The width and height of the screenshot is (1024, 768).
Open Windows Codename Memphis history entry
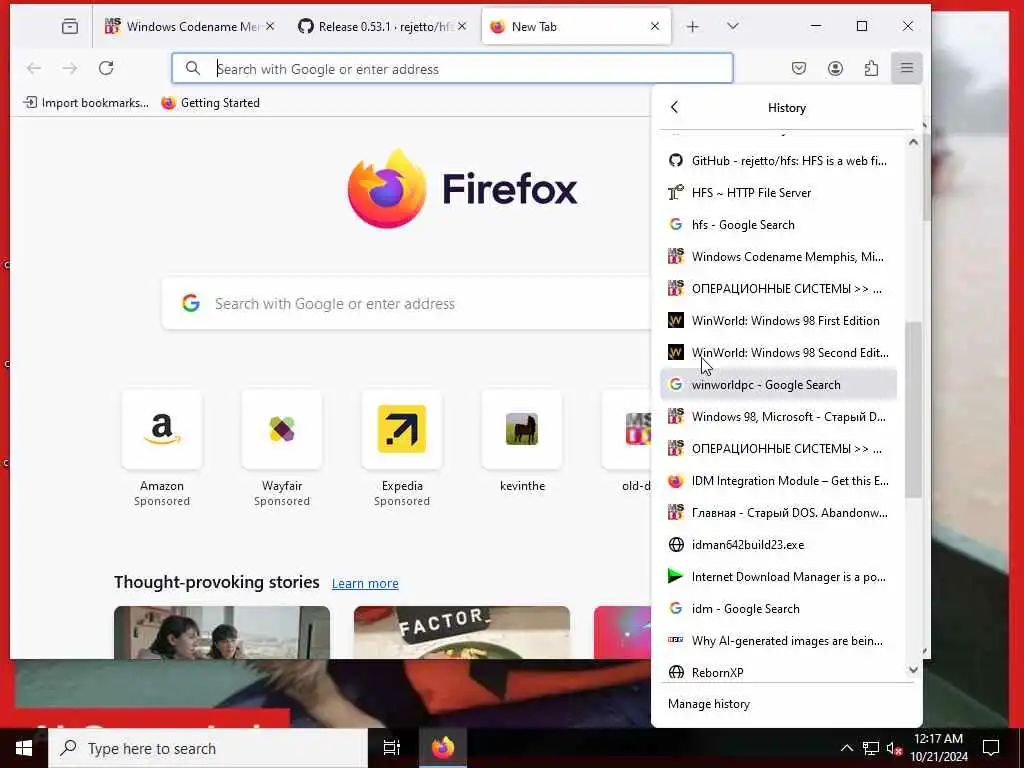pyautogui.click(x=778, y=257)
